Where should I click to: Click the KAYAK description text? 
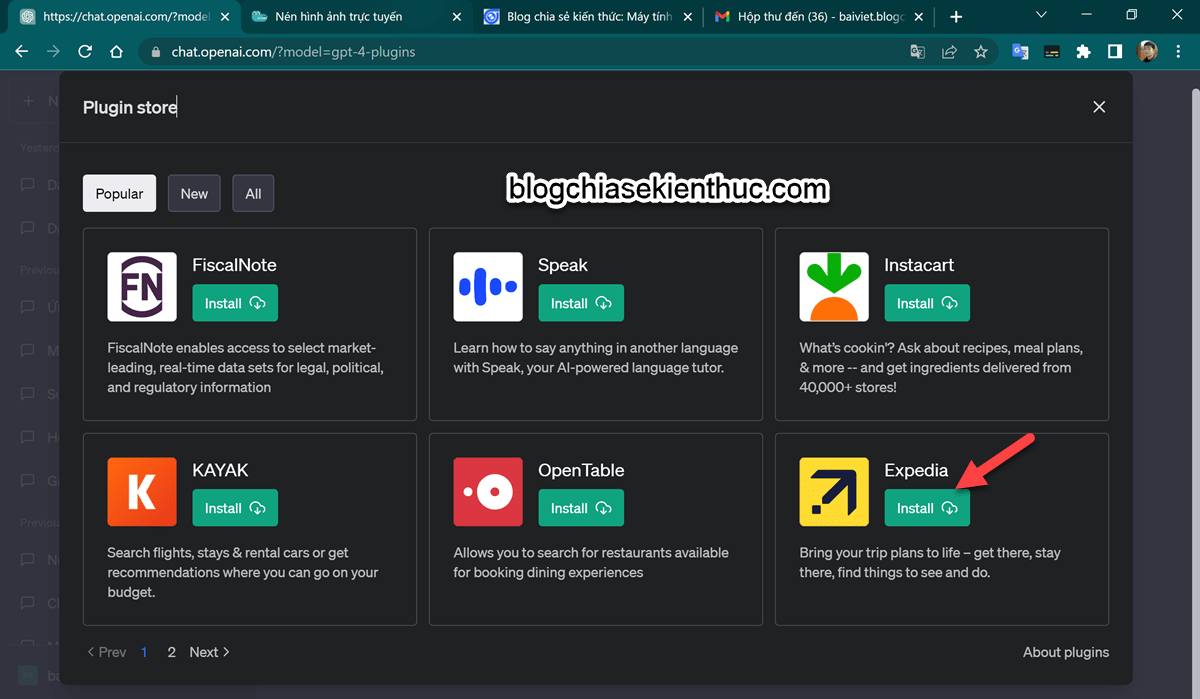(243, 572)
